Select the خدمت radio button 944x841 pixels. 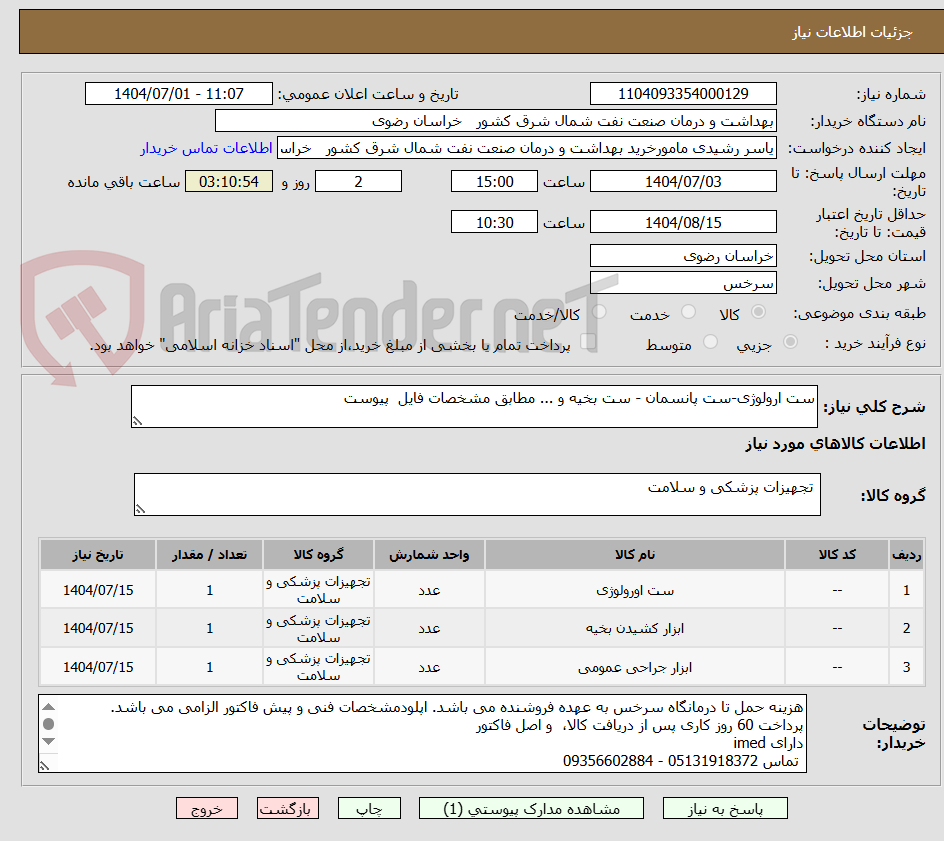tap(687, 310)
